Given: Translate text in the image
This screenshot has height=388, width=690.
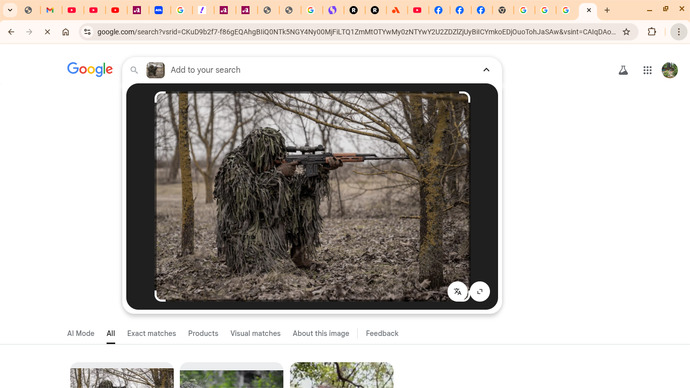Looking at the screenshot, I should (458, 291).
